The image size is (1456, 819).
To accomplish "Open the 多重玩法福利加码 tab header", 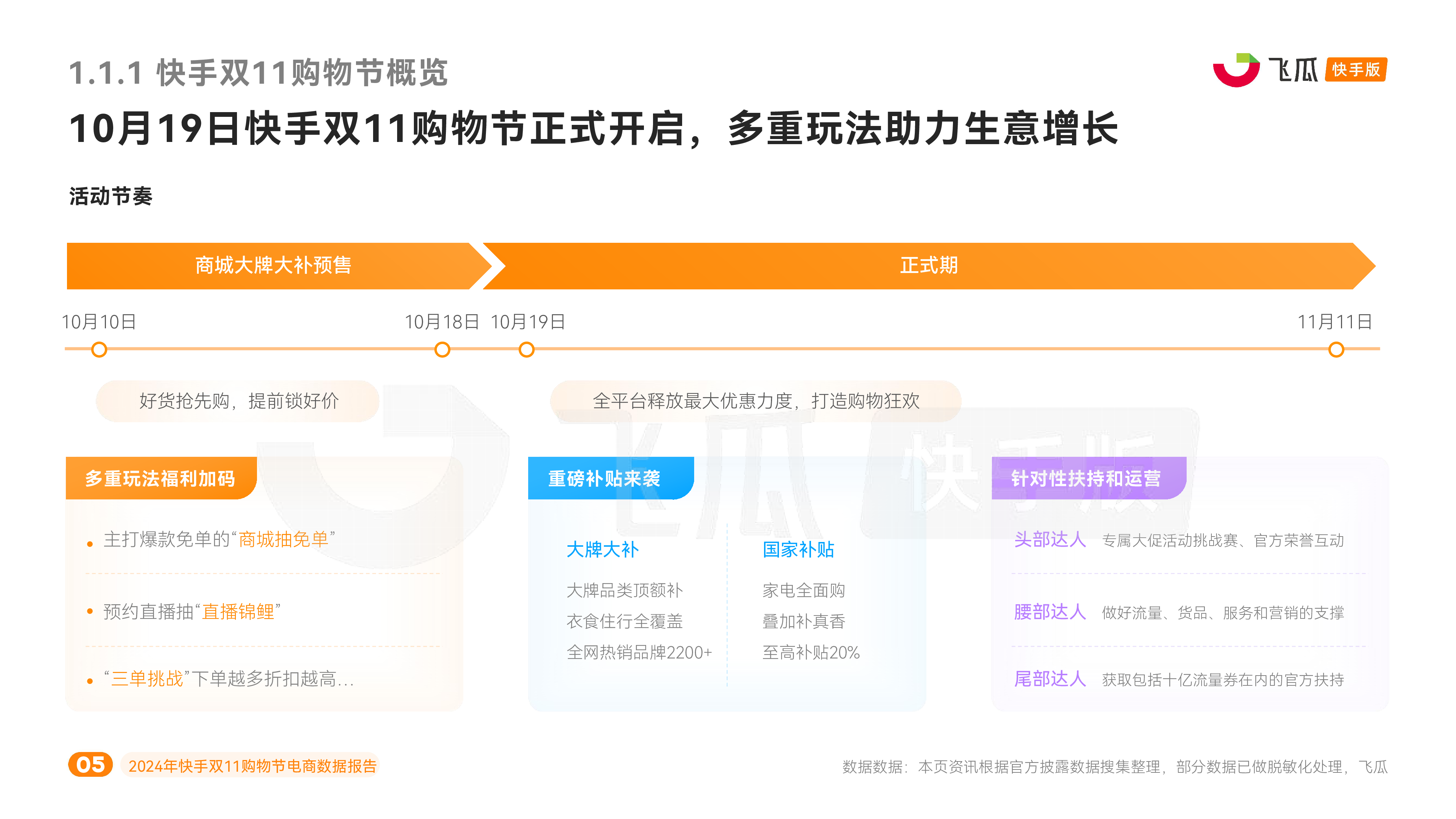I will 161,478.
